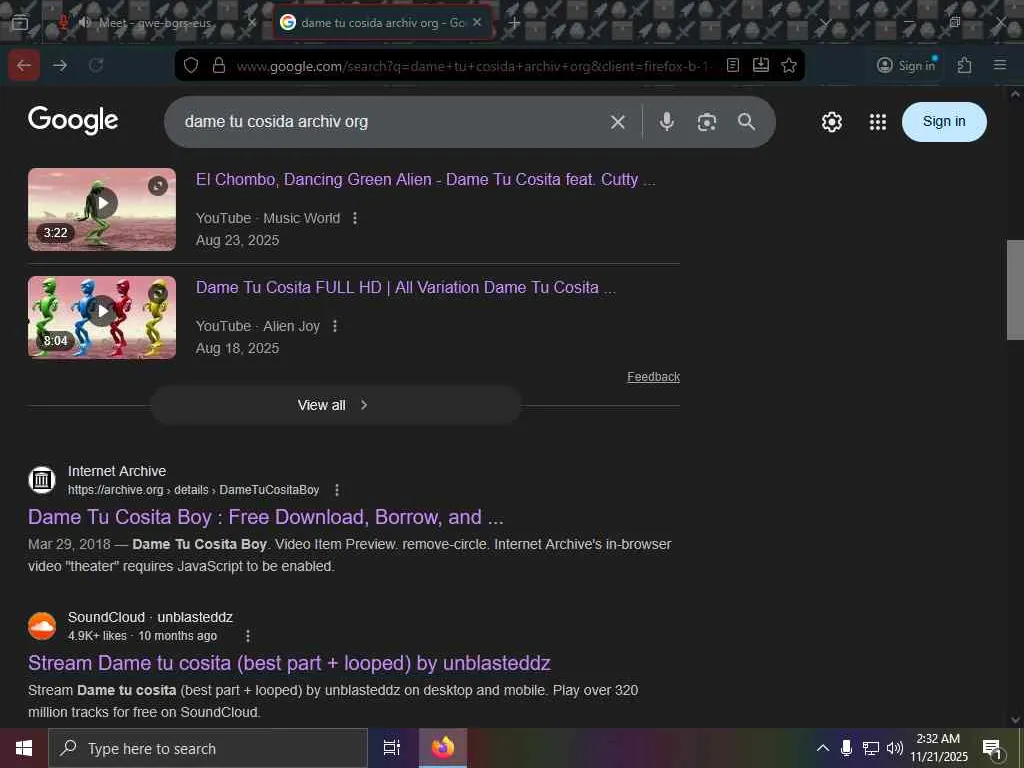Click the archive.org details URL breadcrumb
Image resolution: width=1024 pixels, height=768 pixels.
pyautogui.click(x=193, y=490)
